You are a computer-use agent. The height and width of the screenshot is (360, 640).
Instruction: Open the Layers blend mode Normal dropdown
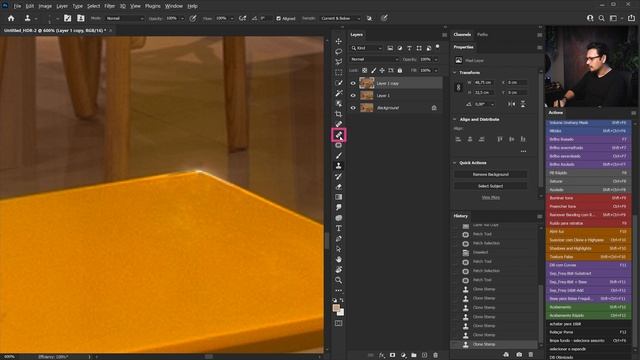(373, 59)
